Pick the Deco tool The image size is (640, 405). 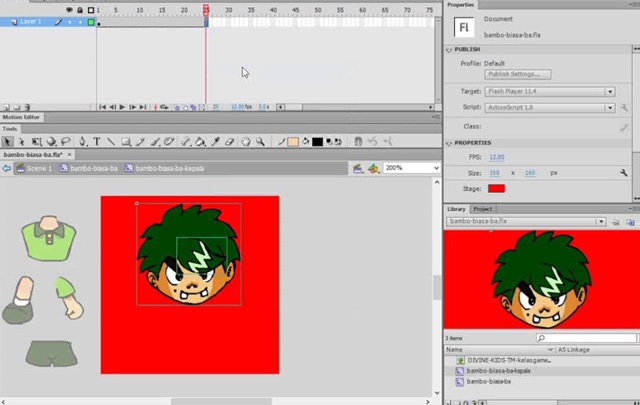click(x=169, y=142)
